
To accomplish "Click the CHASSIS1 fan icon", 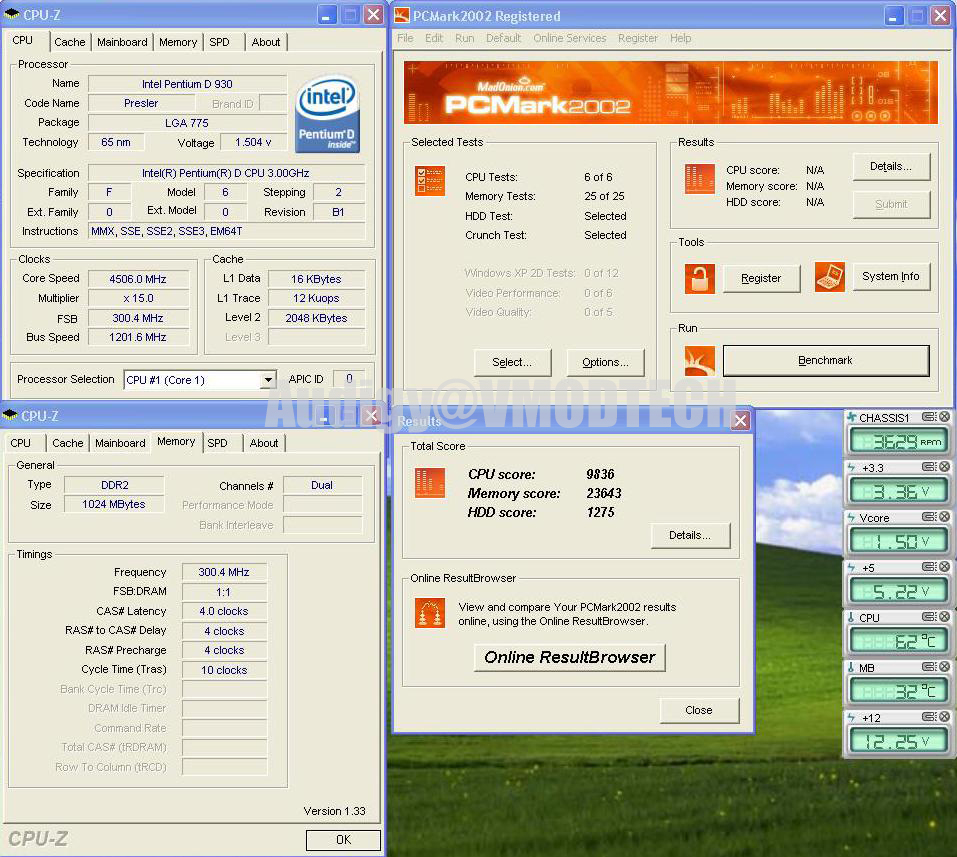I will click(x=852, y=418).
